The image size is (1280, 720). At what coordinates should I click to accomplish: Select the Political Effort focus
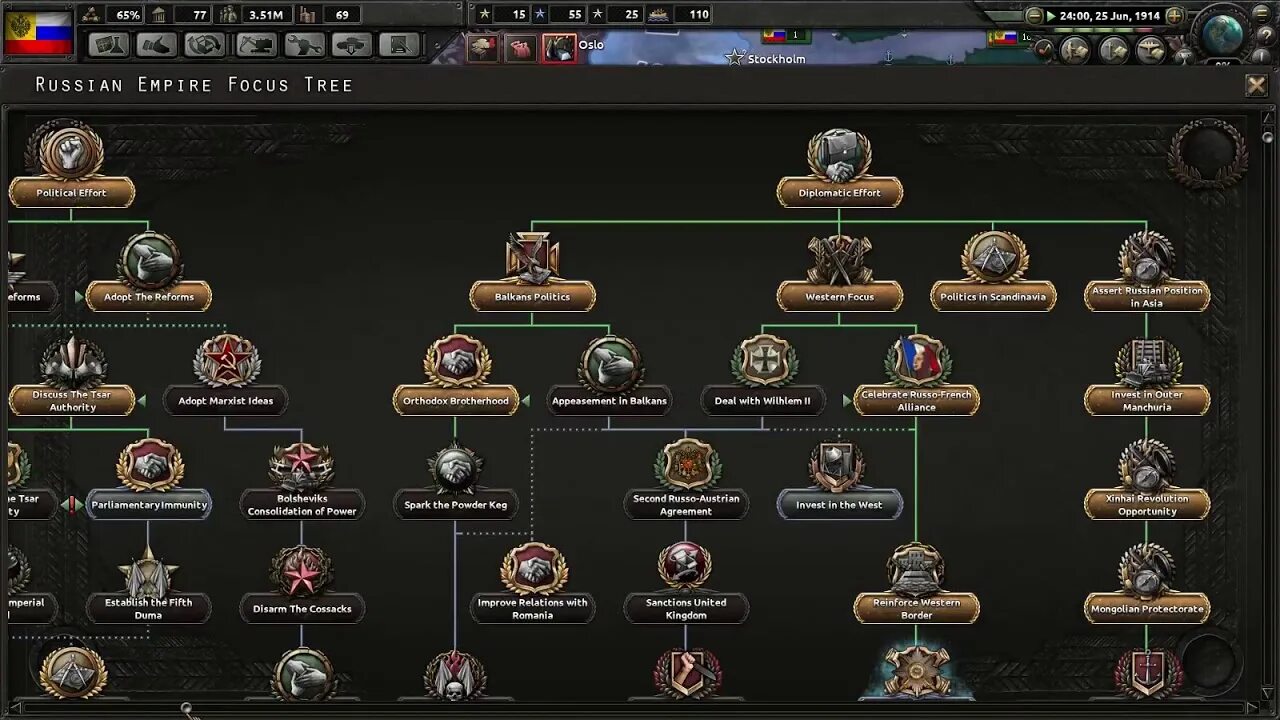click(x=71, y=165)
